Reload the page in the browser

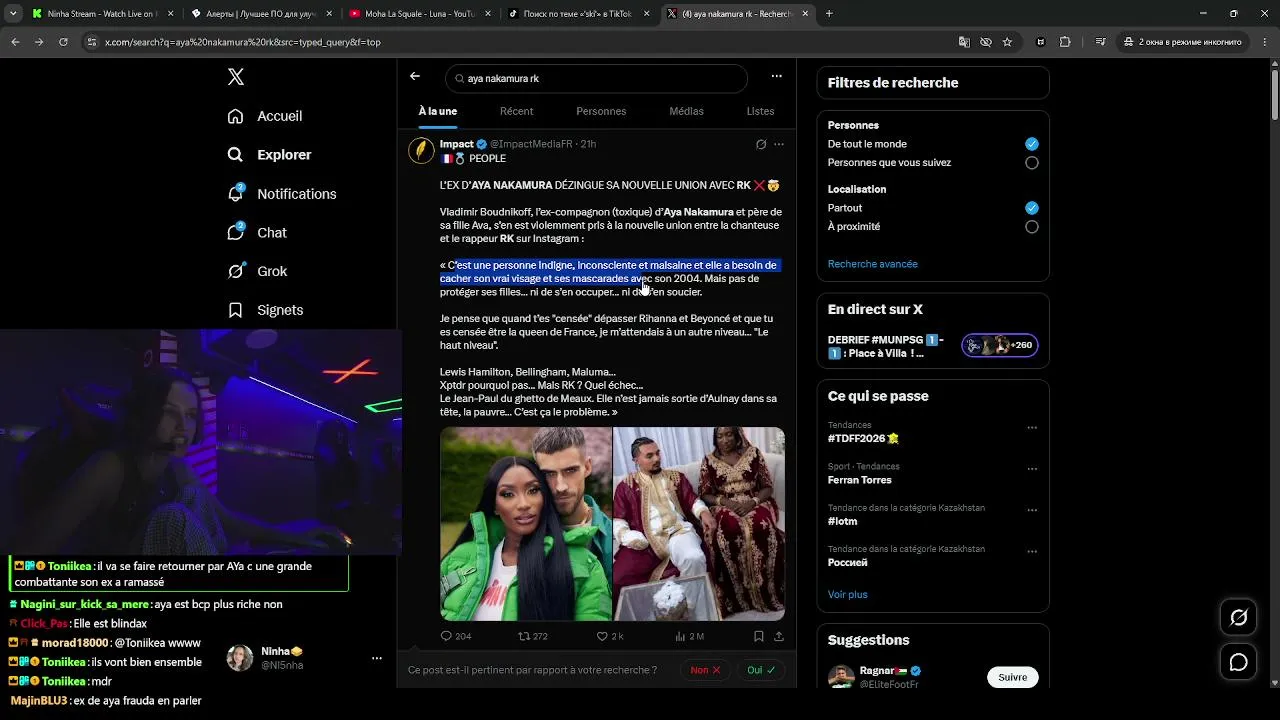coord(63,42)
